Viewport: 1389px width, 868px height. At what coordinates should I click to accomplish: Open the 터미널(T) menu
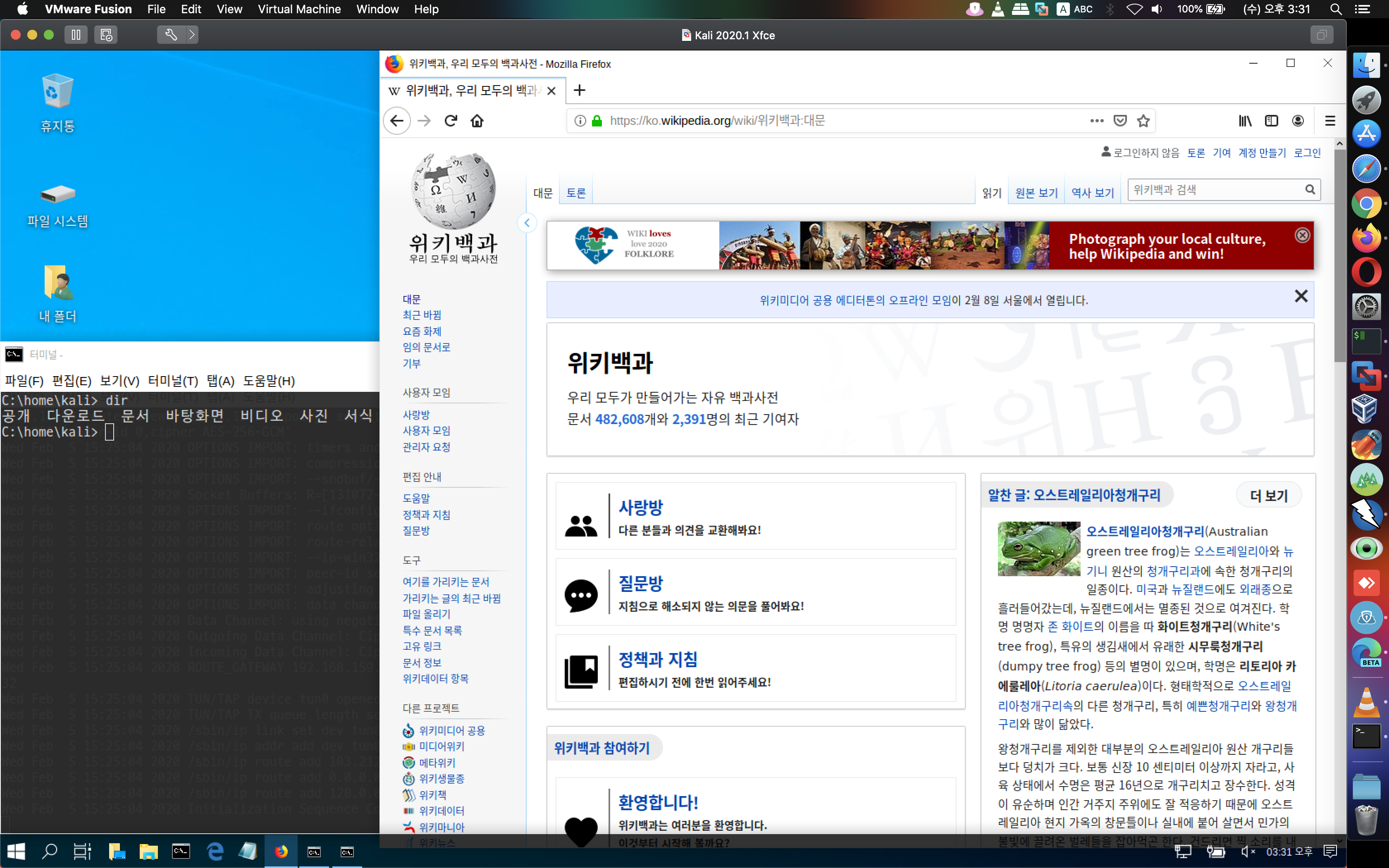tap(173, 381)
